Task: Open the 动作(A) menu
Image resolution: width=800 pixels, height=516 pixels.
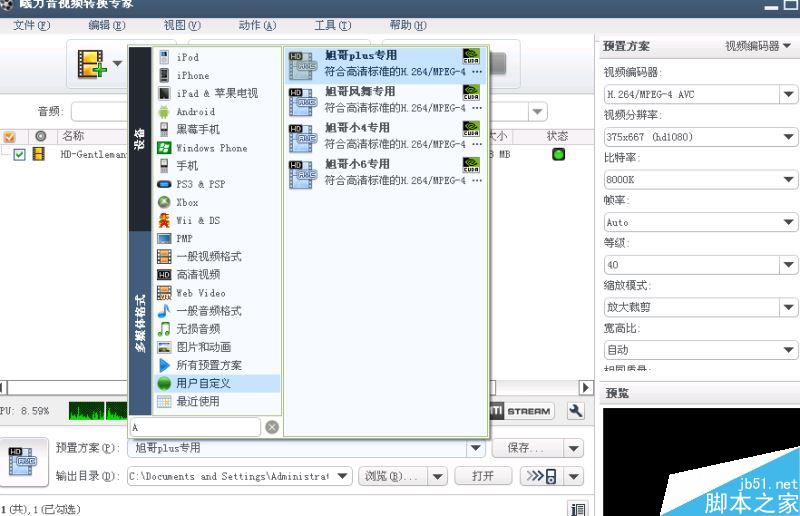Action: click(257, 25)
